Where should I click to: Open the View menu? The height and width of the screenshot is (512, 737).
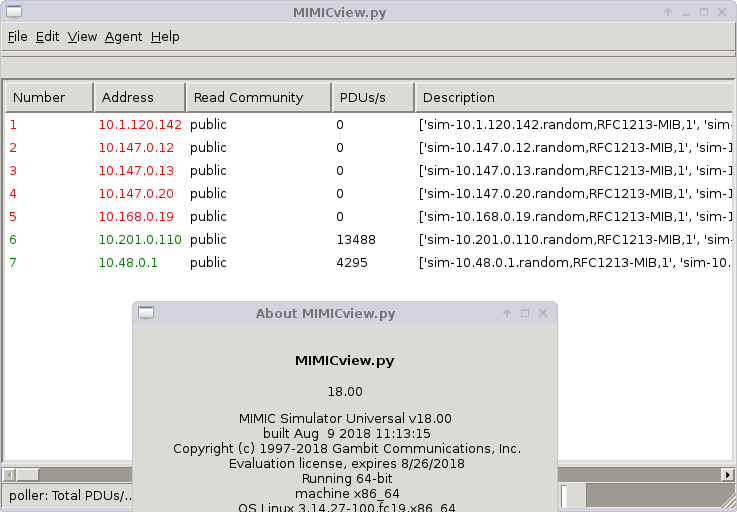82,37
